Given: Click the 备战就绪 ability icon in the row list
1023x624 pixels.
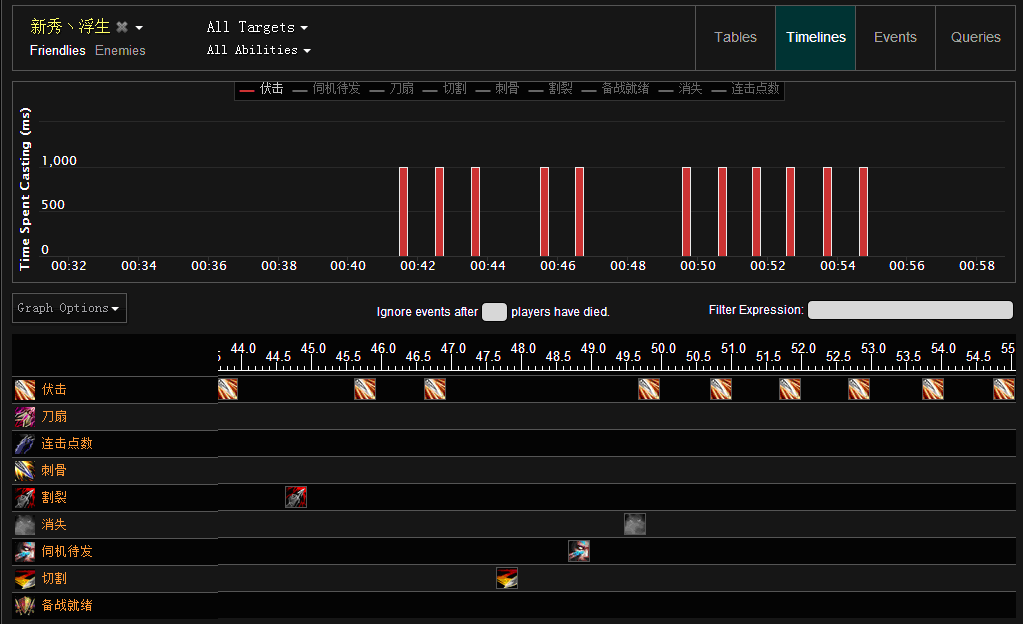Looking at the screenshot, I should click(25, 606).
